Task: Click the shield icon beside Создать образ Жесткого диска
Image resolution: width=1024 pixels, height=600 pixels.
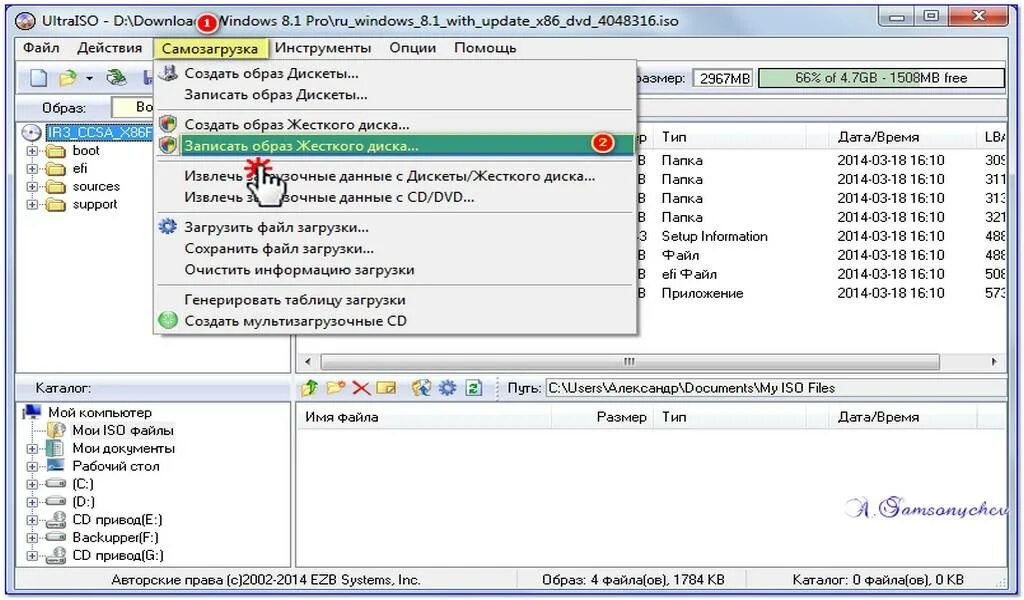Action: (x=168, y=124)
